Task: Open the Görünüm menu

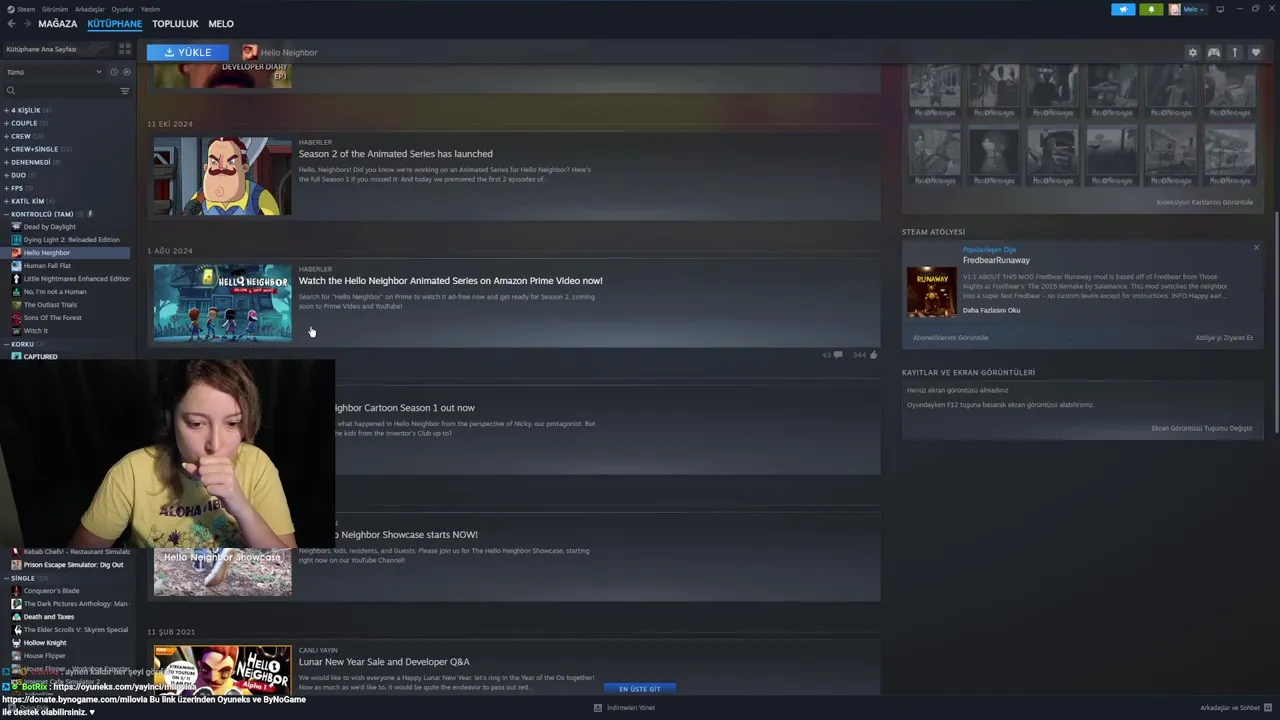Action: pos(55,9)
